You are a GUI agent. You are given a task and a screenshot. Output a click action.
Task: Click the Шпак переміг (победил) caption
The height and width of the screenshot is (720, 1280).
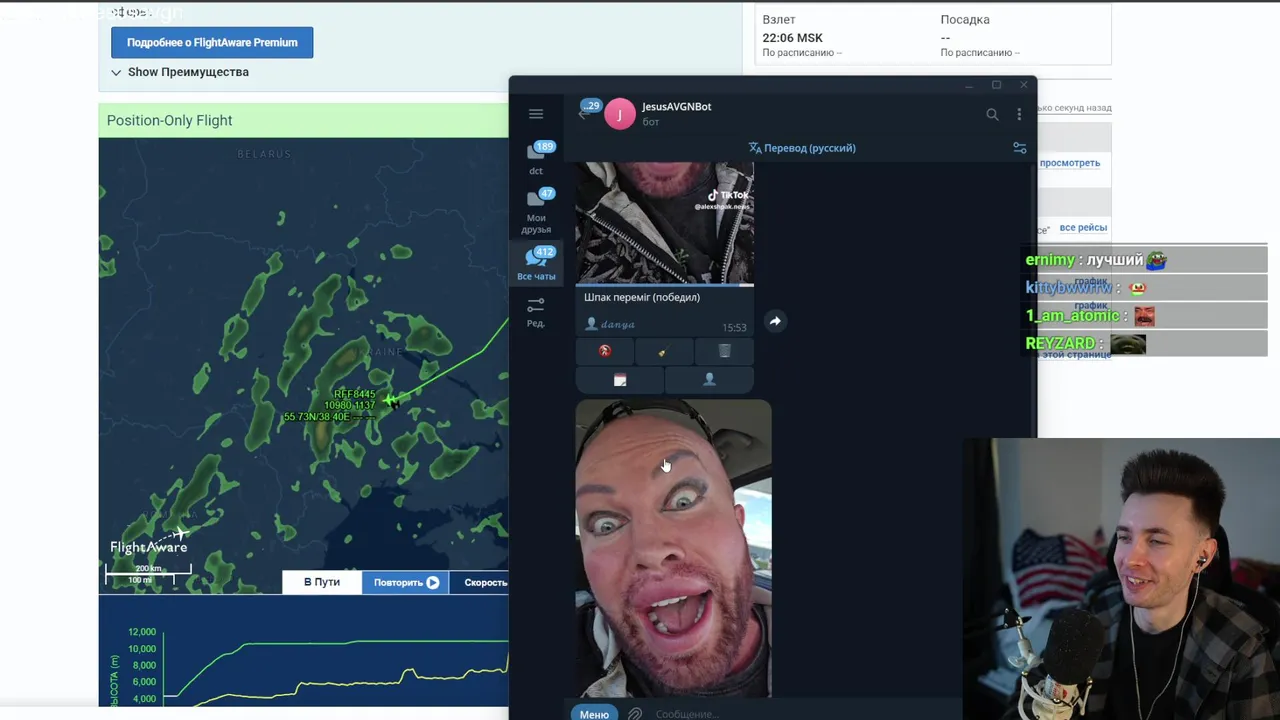tap(642, 297)
